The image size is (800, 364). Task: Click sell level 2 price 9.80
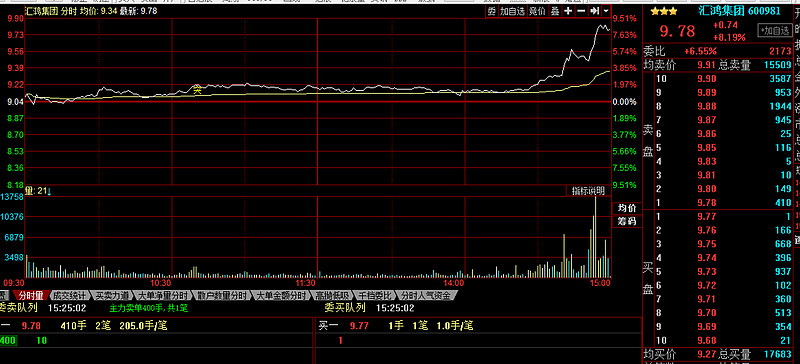(x=707, y=189)
